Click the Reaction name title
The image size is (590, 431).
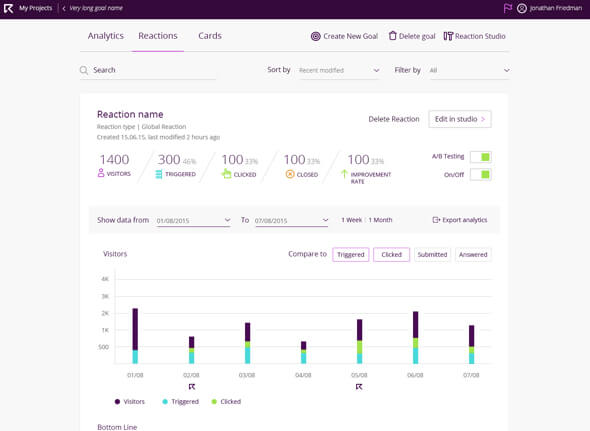[130, 114]
